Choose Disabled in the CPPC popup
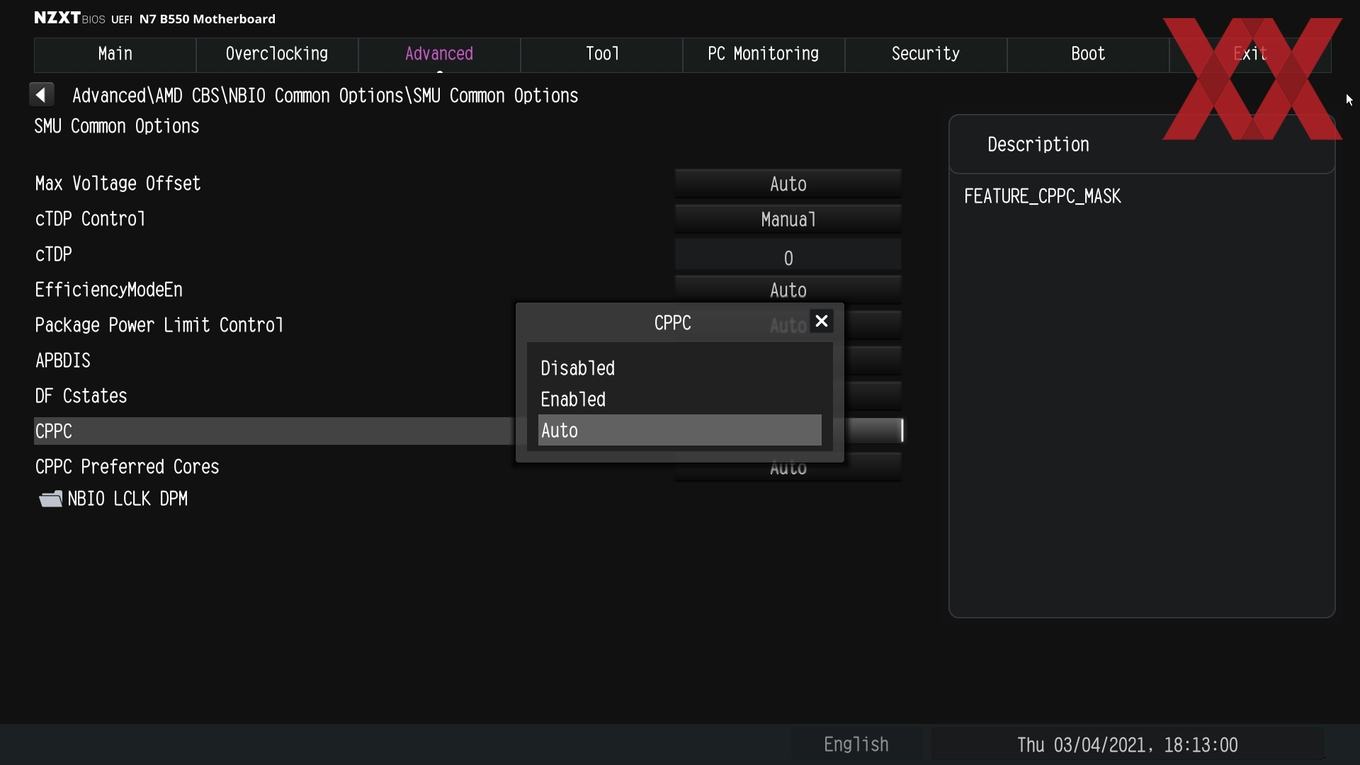This screenshot has height=765, width=1360. (680, 368)
